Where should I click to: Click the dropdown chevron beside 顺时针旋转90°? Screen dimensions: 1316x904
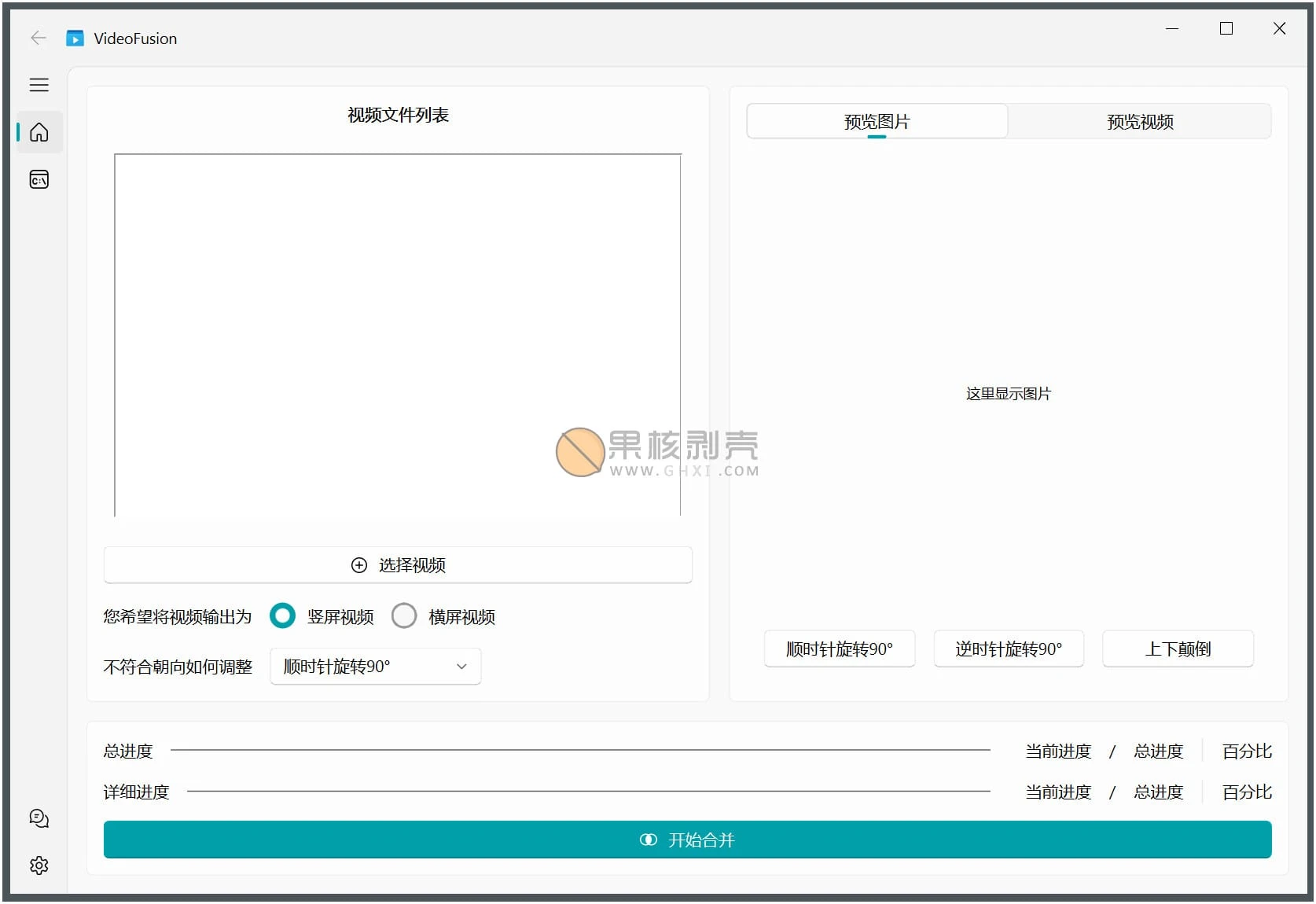tap(461, 666)
